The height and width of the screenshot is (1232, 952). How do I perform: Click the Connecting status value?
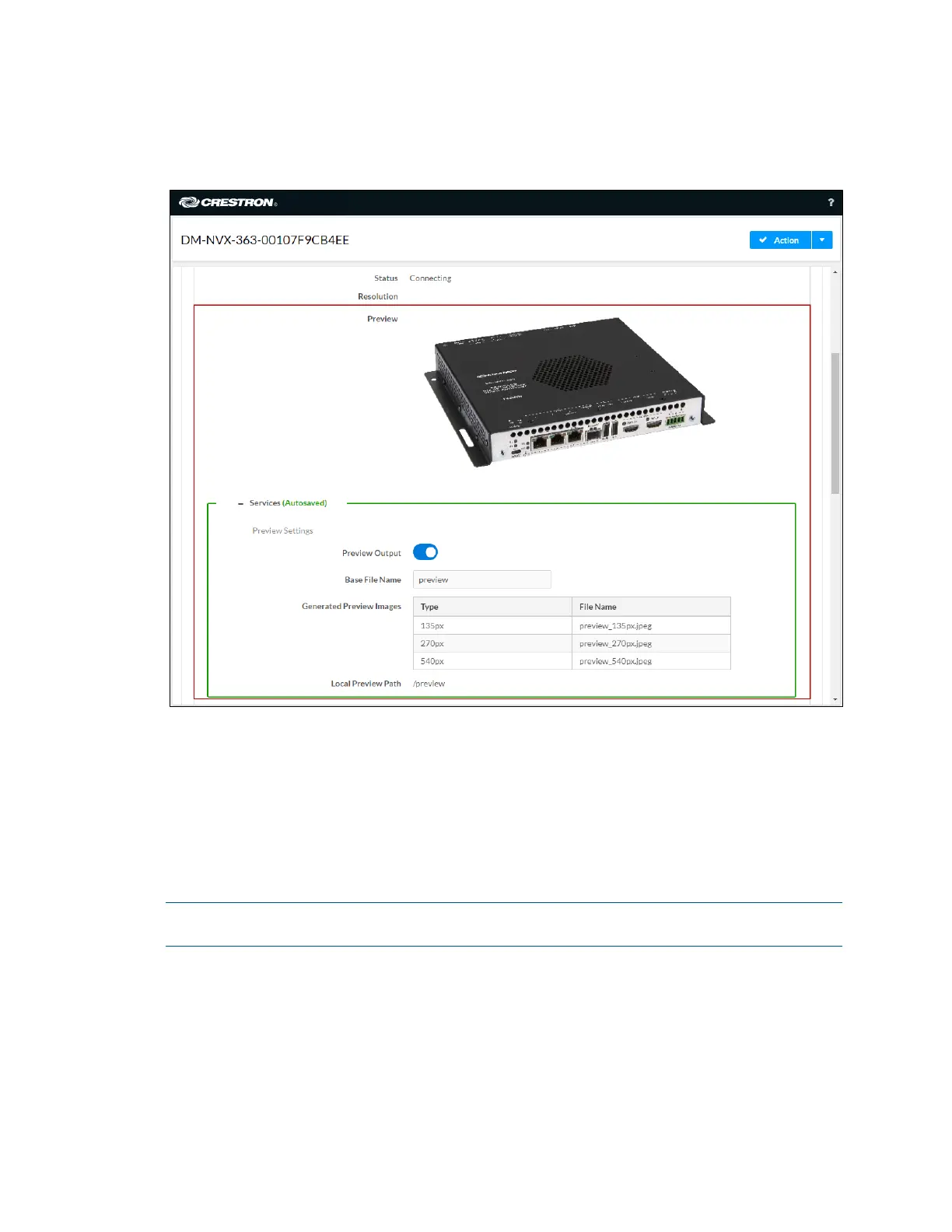430,278
